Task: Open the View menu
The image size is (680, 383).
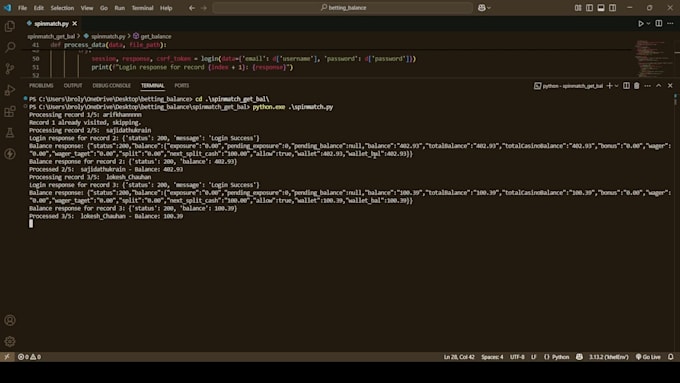Action: [87, 8]
